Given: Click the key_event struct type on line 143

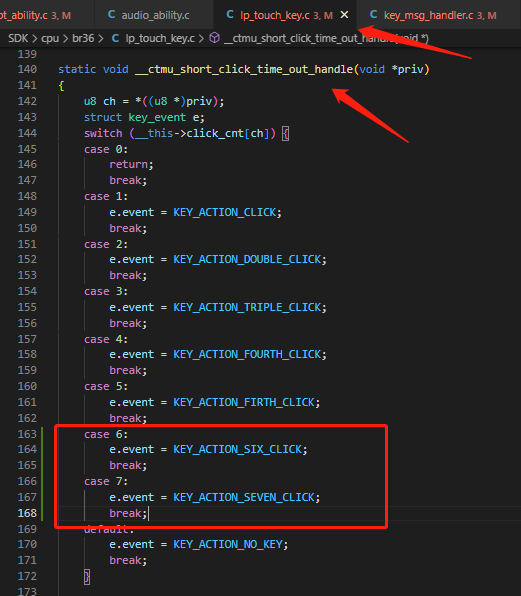Looking at the screenshot, I should [x=157, y=117].
